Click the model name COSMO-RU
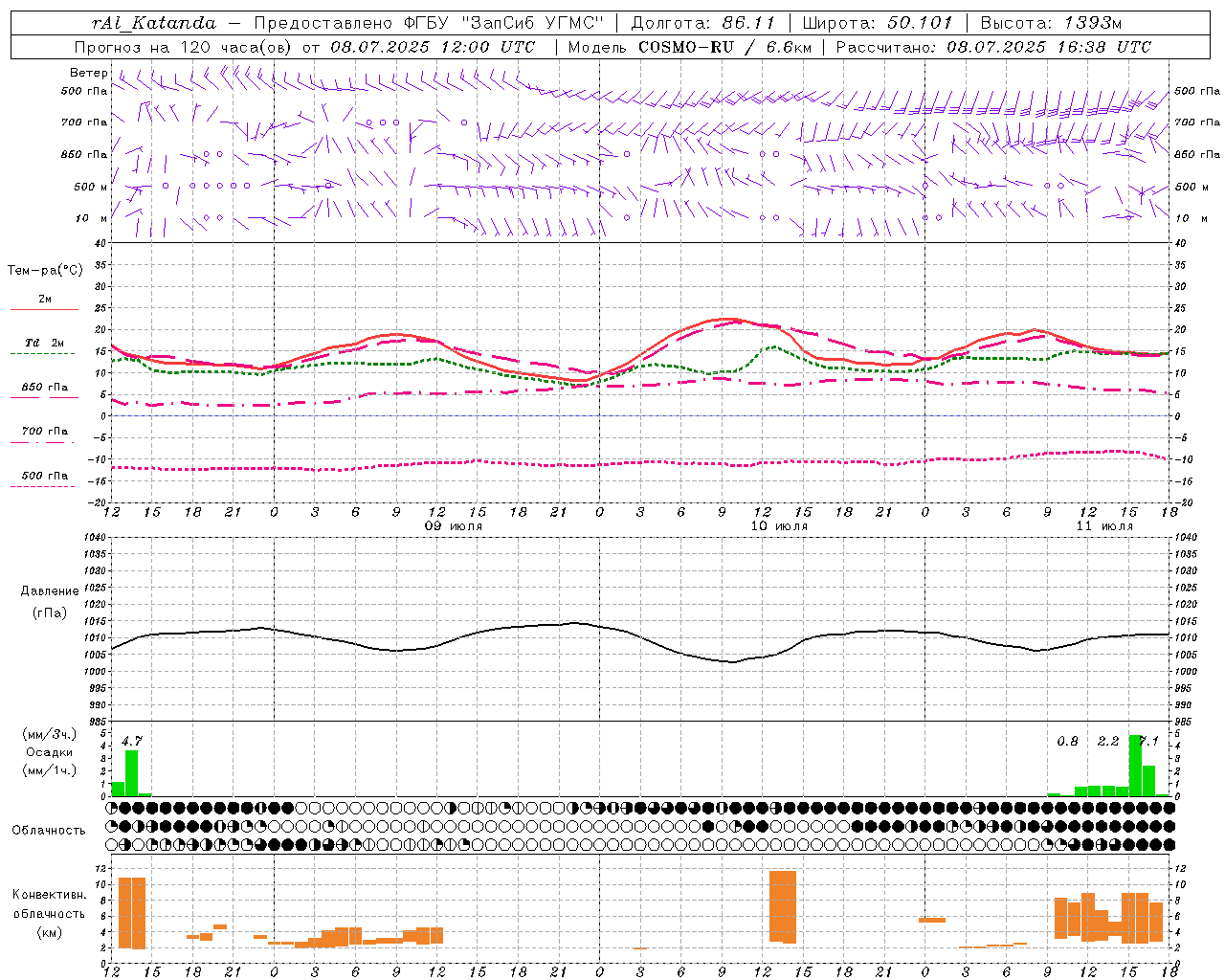This screenshot has width=1225, height=980. (x=686, y=47)
